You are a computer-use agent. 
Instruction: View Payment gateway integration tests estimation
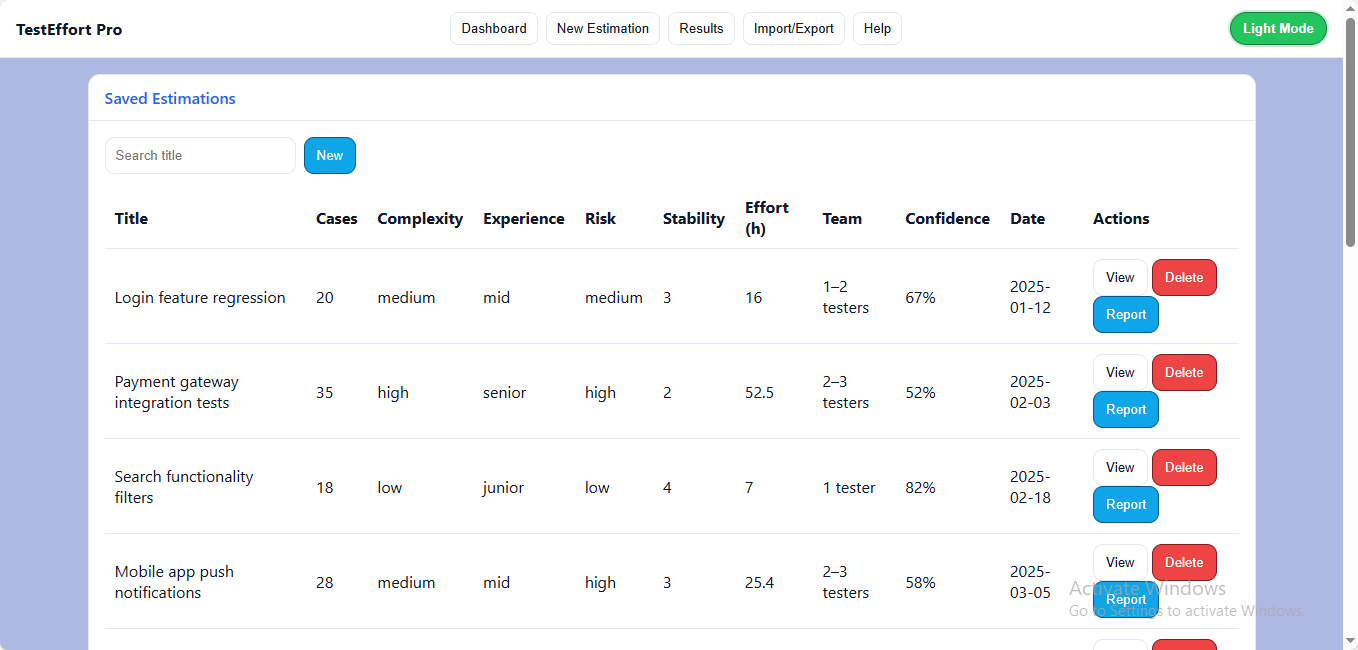tap(1120, 373)
